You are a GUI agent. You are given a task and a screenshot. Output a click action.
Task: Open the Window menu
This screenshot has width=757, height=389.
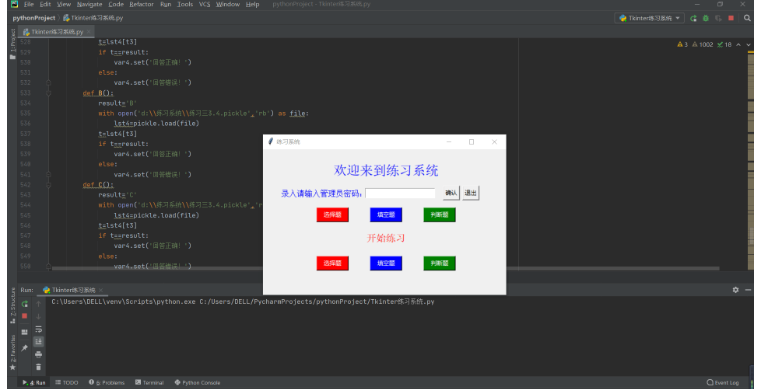pos(228,4)
